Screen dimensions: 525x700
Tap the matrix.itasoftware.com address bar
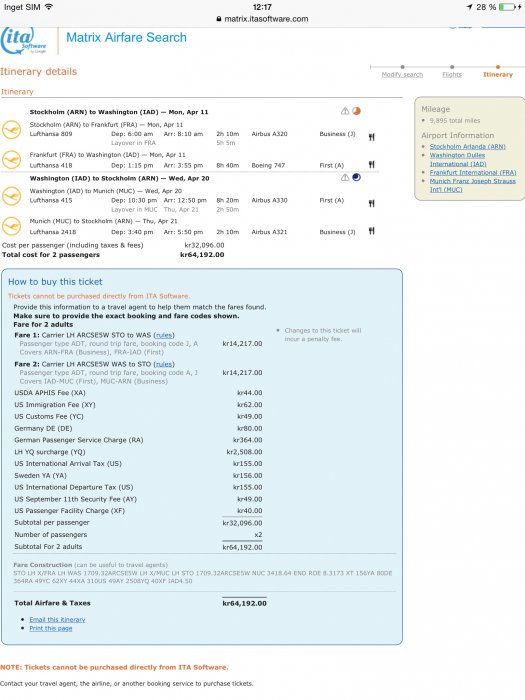(262, 19)
